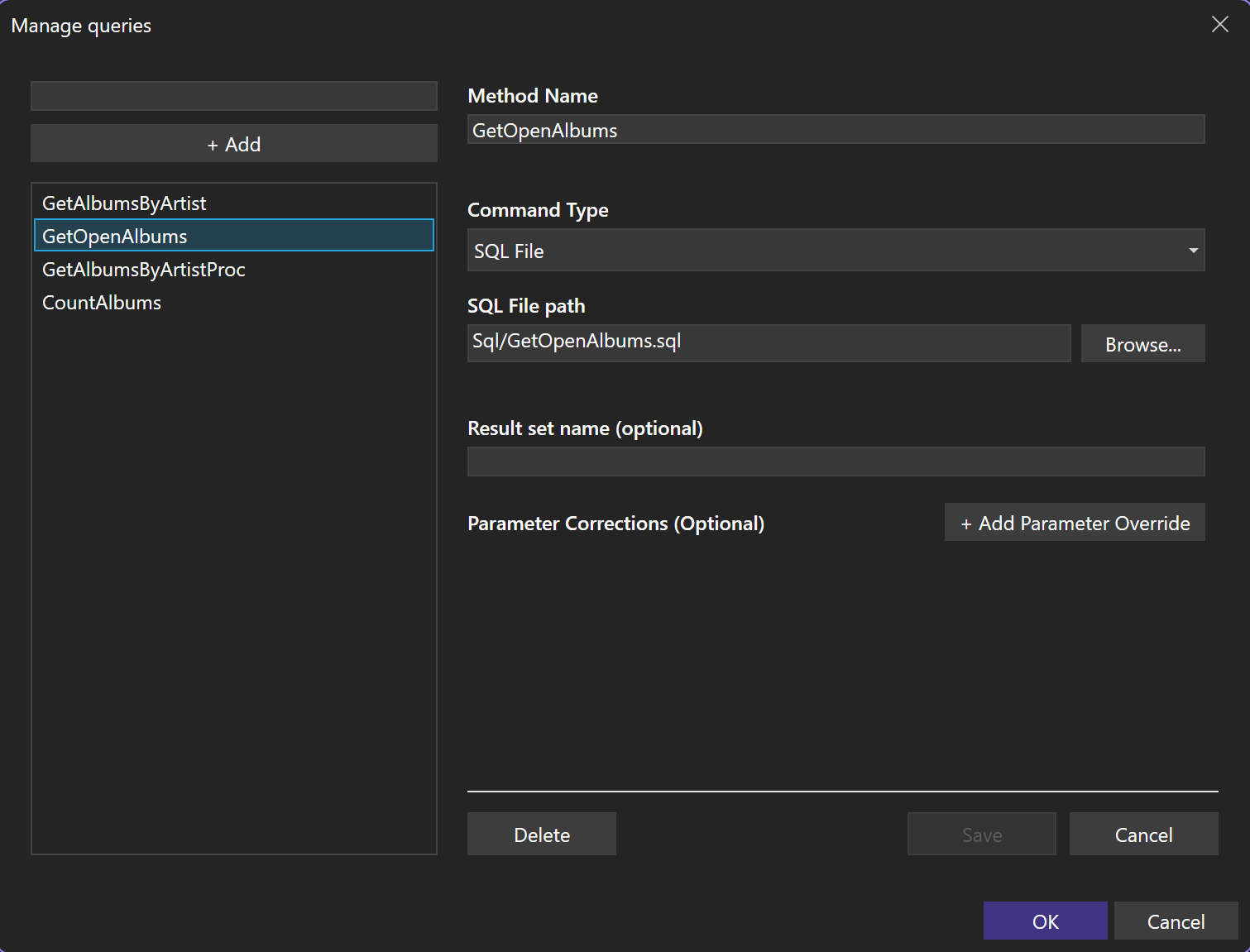Click the Result set name field
This screenshot has height=952, width=1250.
[836, 462]
